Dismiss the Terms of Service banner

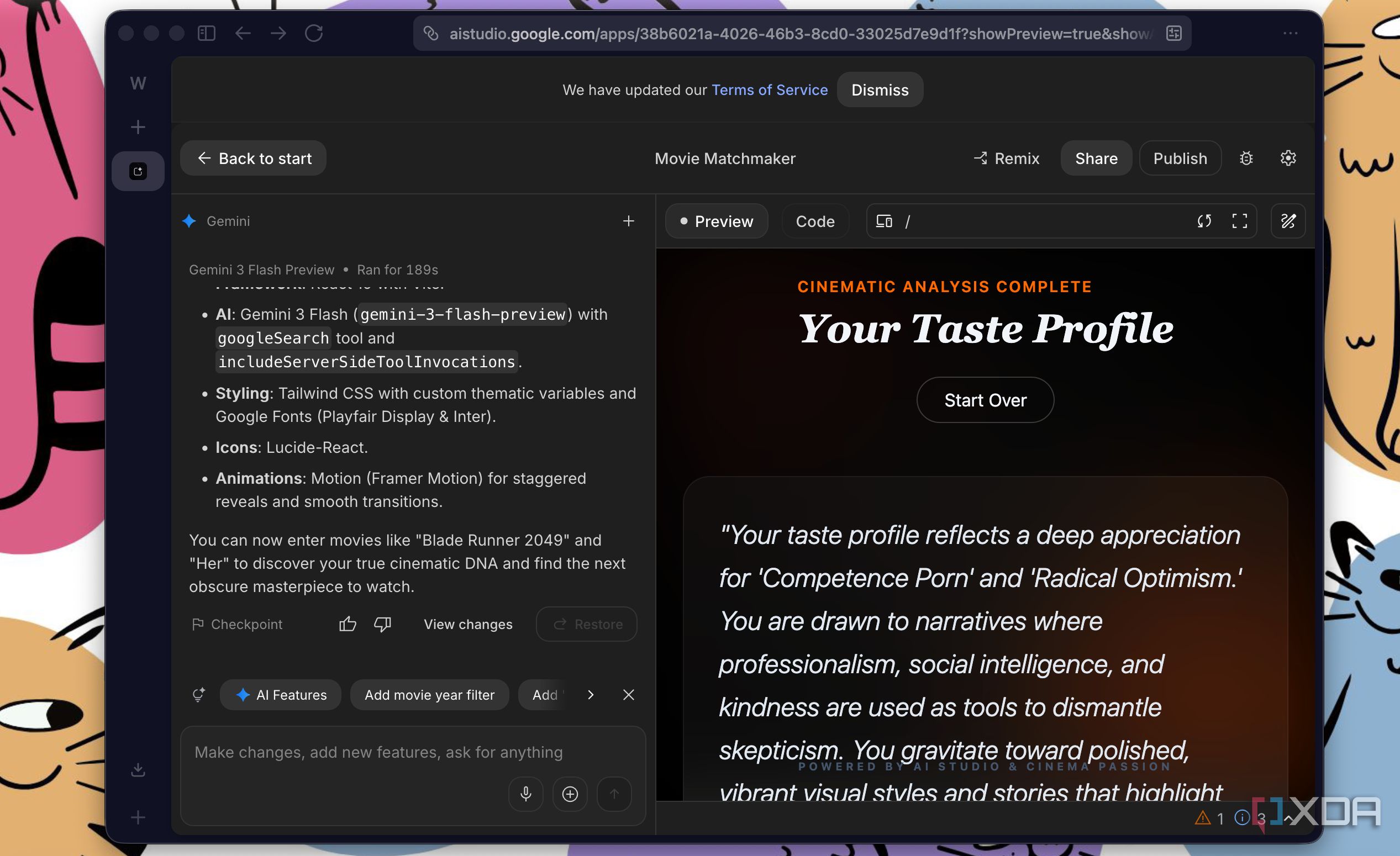(880, 90)
